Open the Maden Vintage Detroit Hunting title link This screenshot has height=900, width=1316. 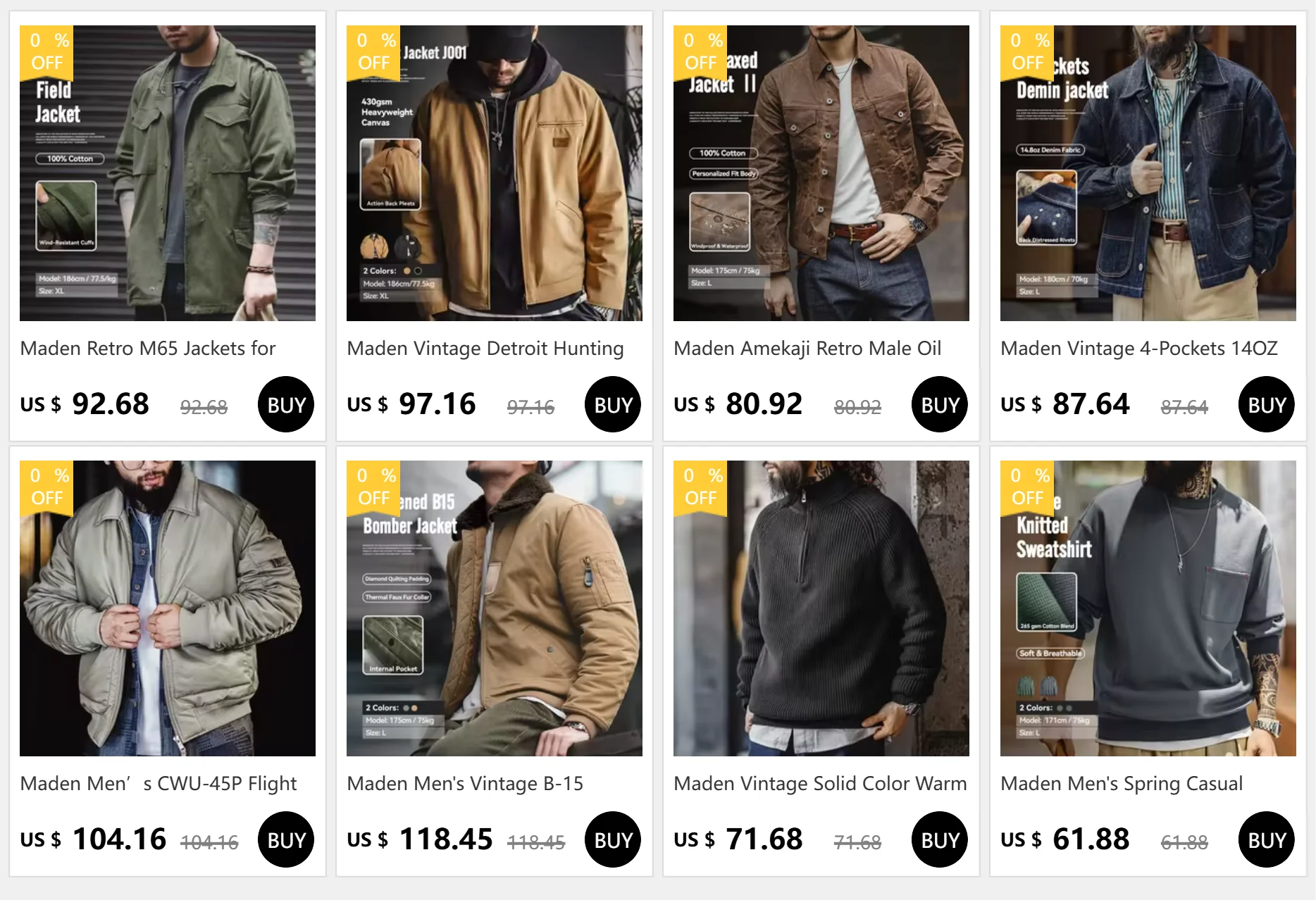point(485,348)
